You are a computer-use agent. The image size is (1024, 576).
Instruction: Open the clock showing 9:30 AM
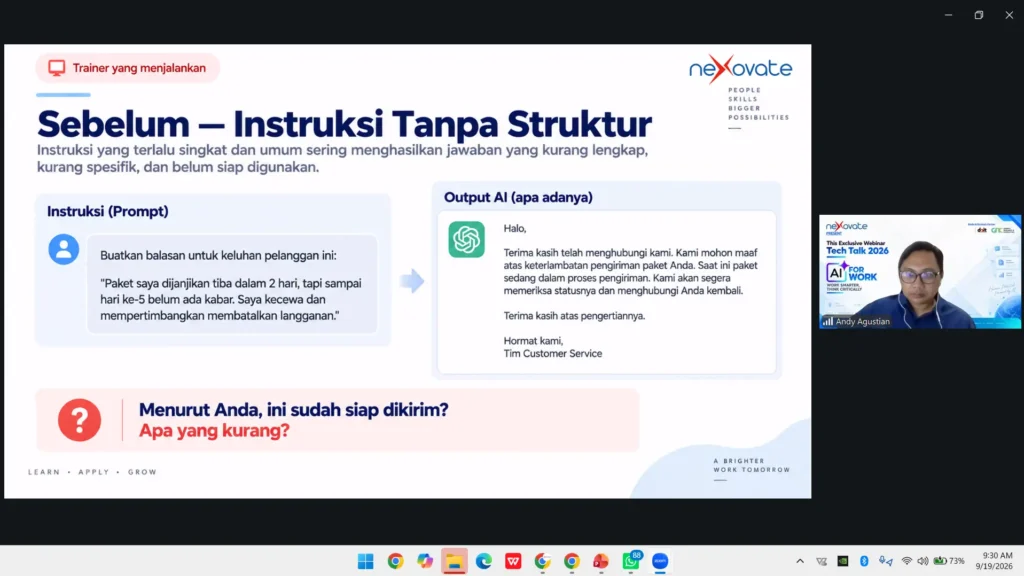point(994,561)
